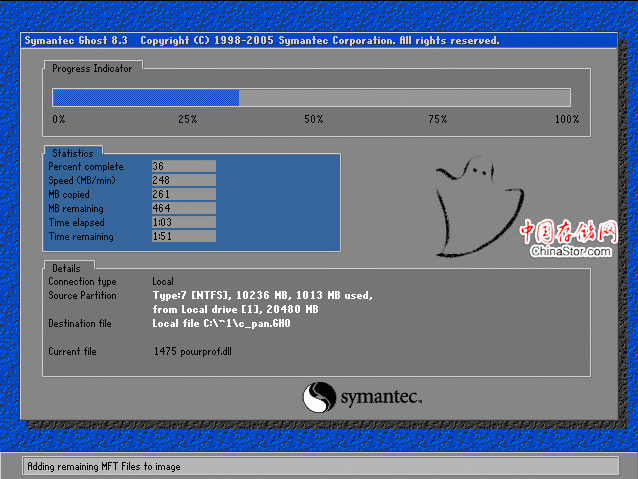Click the 75% progress scale label
Viewport: 638px width, 479px height.
438,119
